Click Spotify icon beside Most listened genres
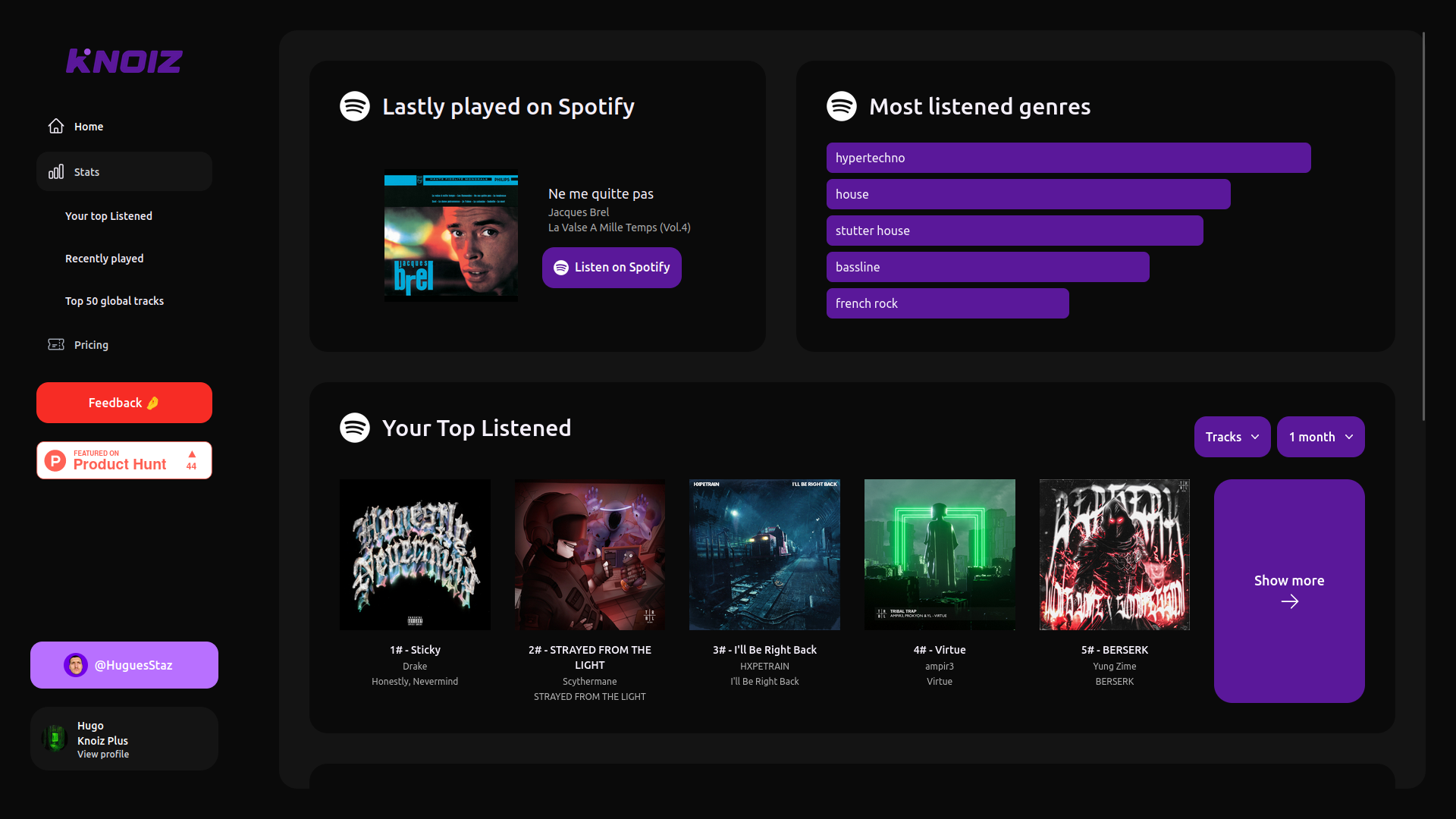 842,106
